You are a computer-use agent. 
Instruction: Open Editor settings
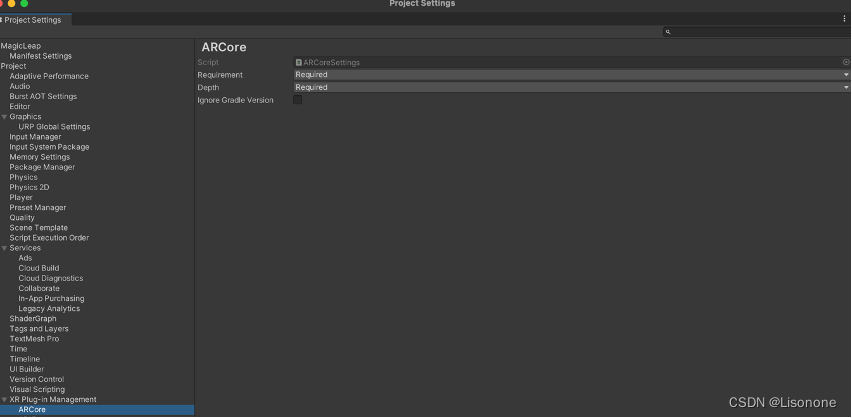[20, 107]
